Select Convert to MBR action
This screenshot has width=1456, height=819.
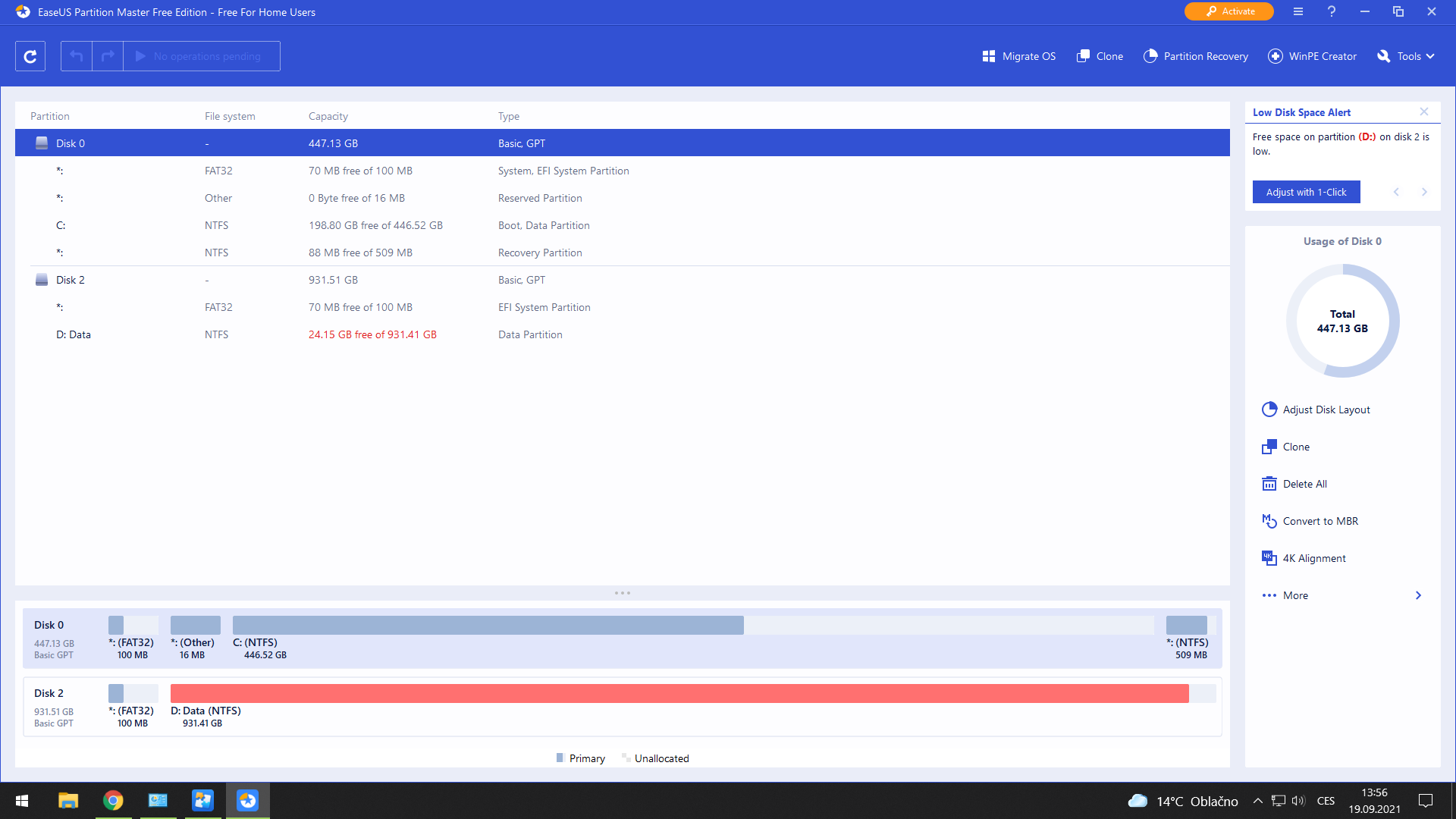point(1319,521)
